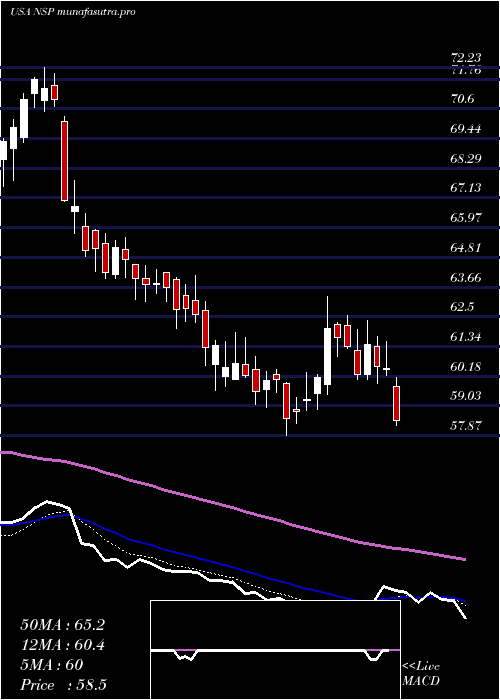This screenshot has height=700, width=500.
Task: Click the 67.13 price axis label
Action: coord(466,188)
